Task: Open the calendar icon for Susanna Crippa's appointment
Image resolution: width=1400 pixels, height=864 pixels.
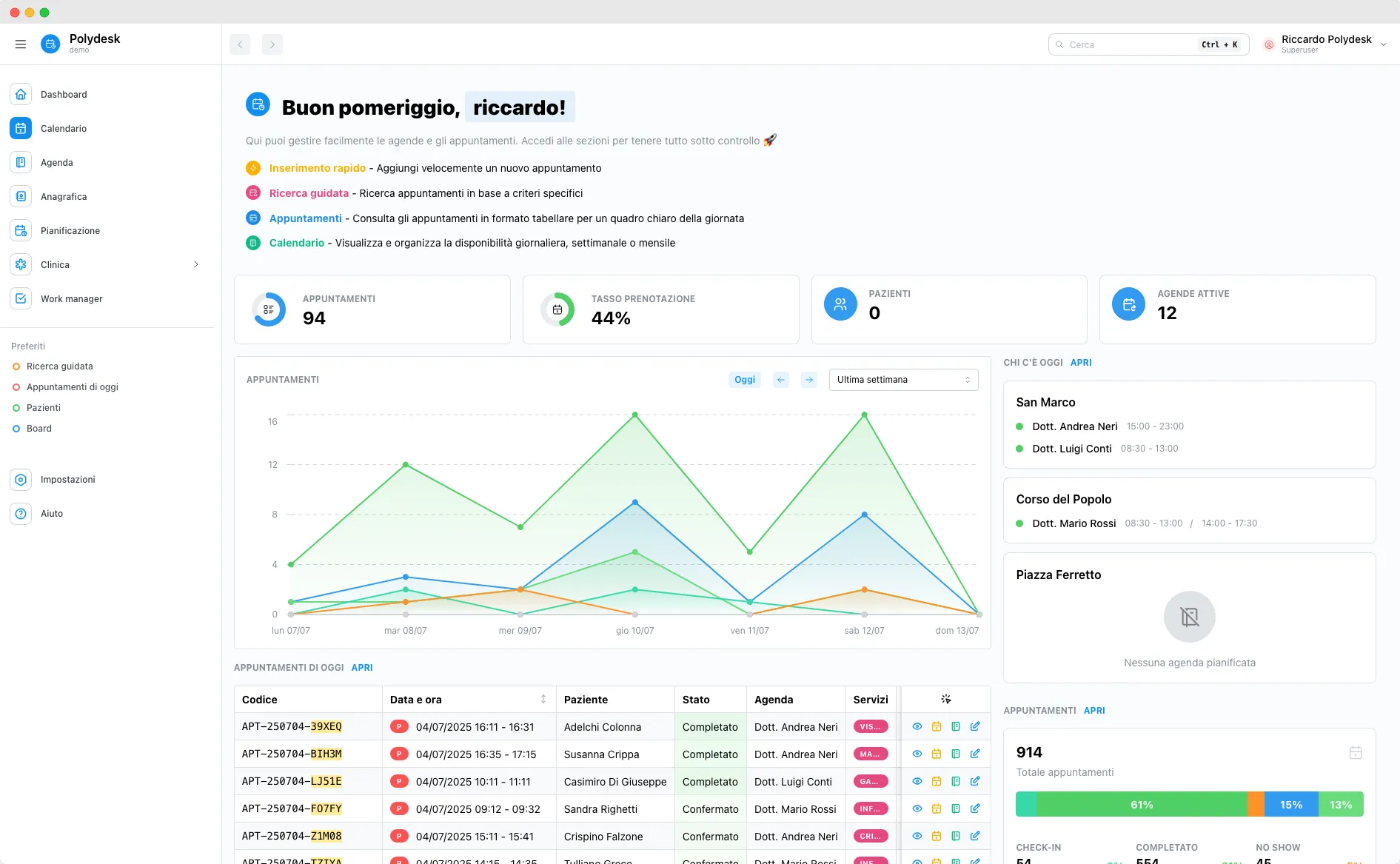Action: click(x=937, y=754)
